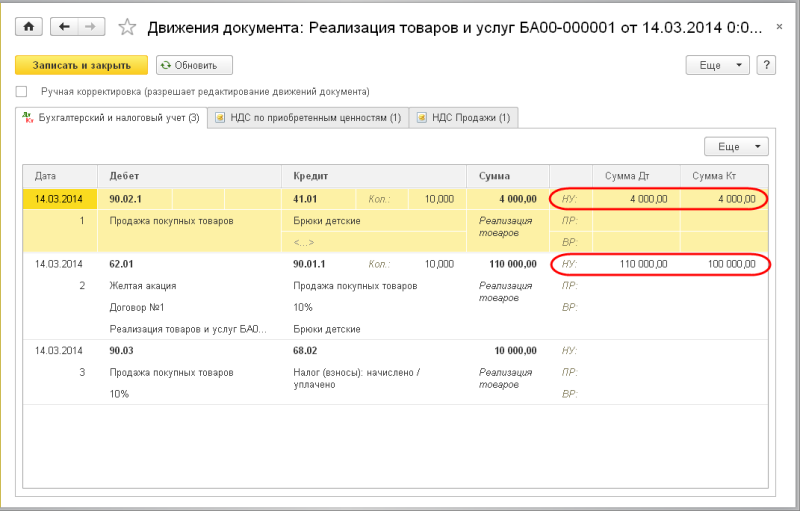Viewport: 800px width, 511px height.
Task: Open the top Еще dropdown menu
Action: [x=717, y=65]
